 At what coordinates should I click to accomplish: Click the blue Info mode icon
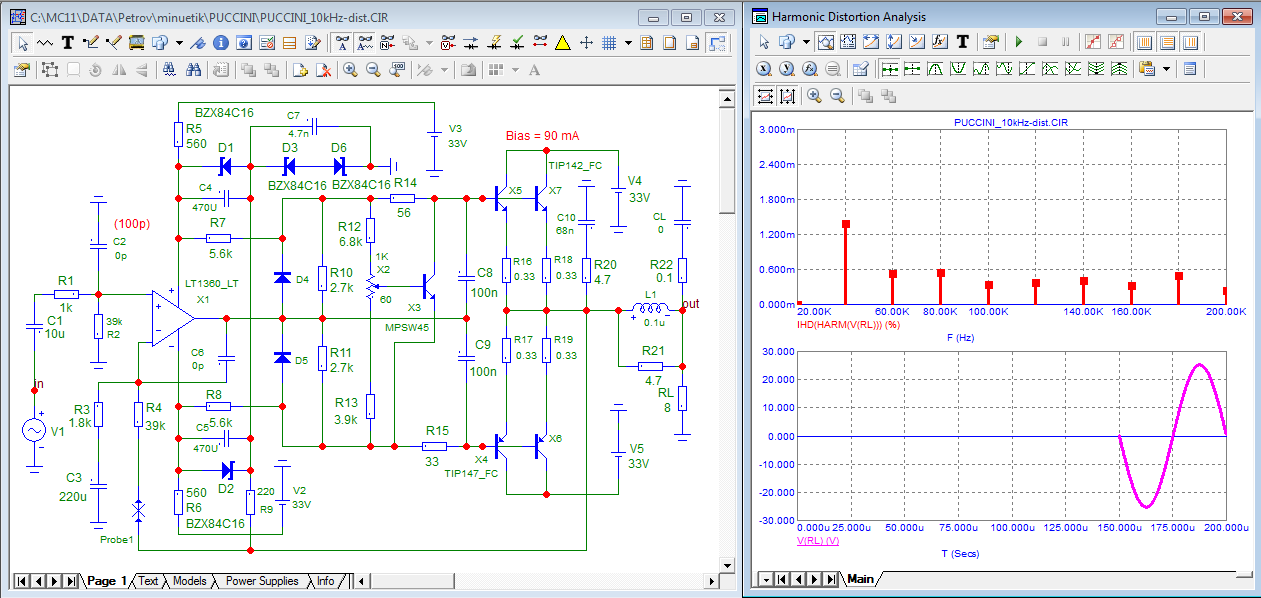click(x=220, y=43)
